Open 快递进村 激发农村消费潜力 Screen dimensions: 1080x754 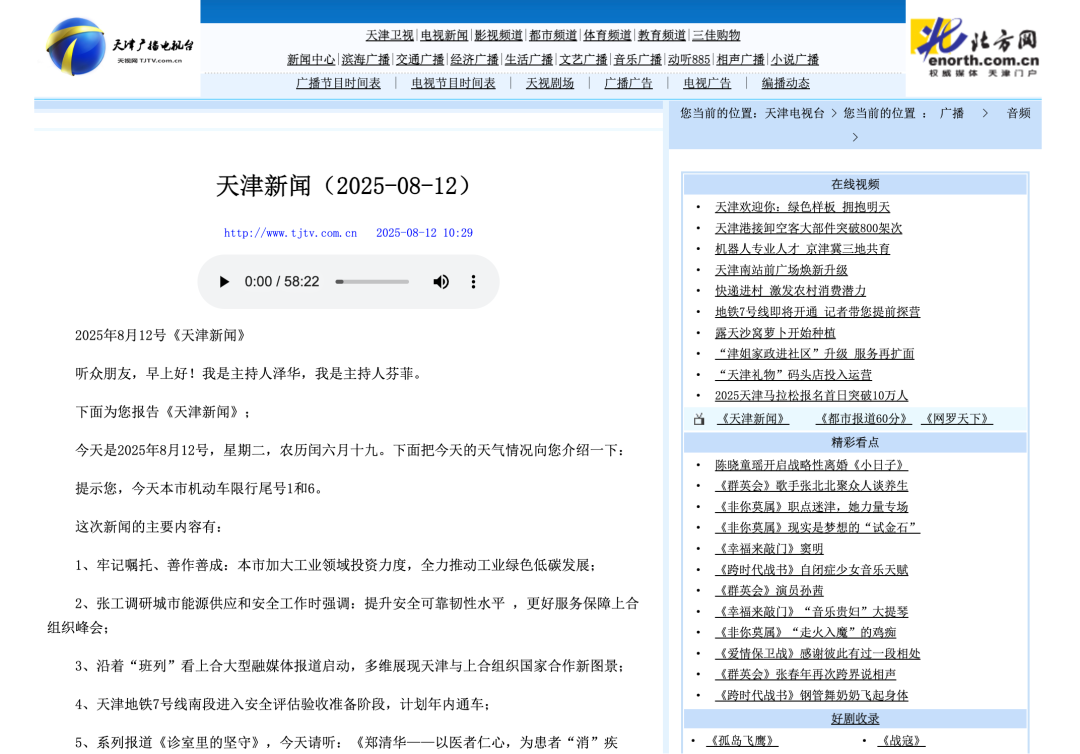click(790, 291)
